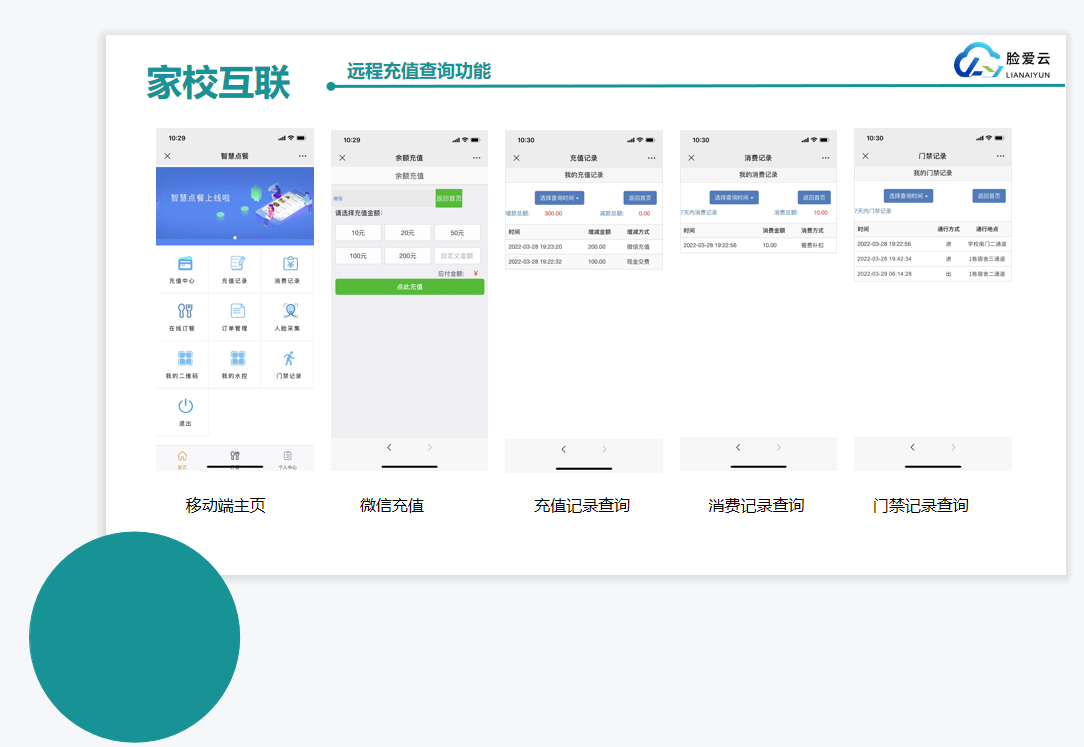Image resolution: width=1084 pixels, height=747 pixels.
Task: Tap the 在线订餐 fork and spoon icon
Action: (185, 311)
